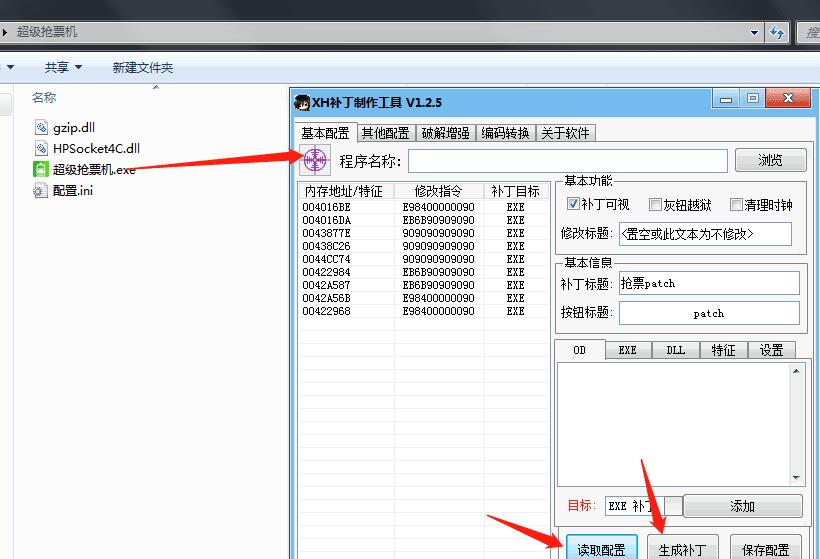Screen dimensions: 820x559
Task: Click the 补丁标题 field containing 抢票patch
Action: click(709, 283)
